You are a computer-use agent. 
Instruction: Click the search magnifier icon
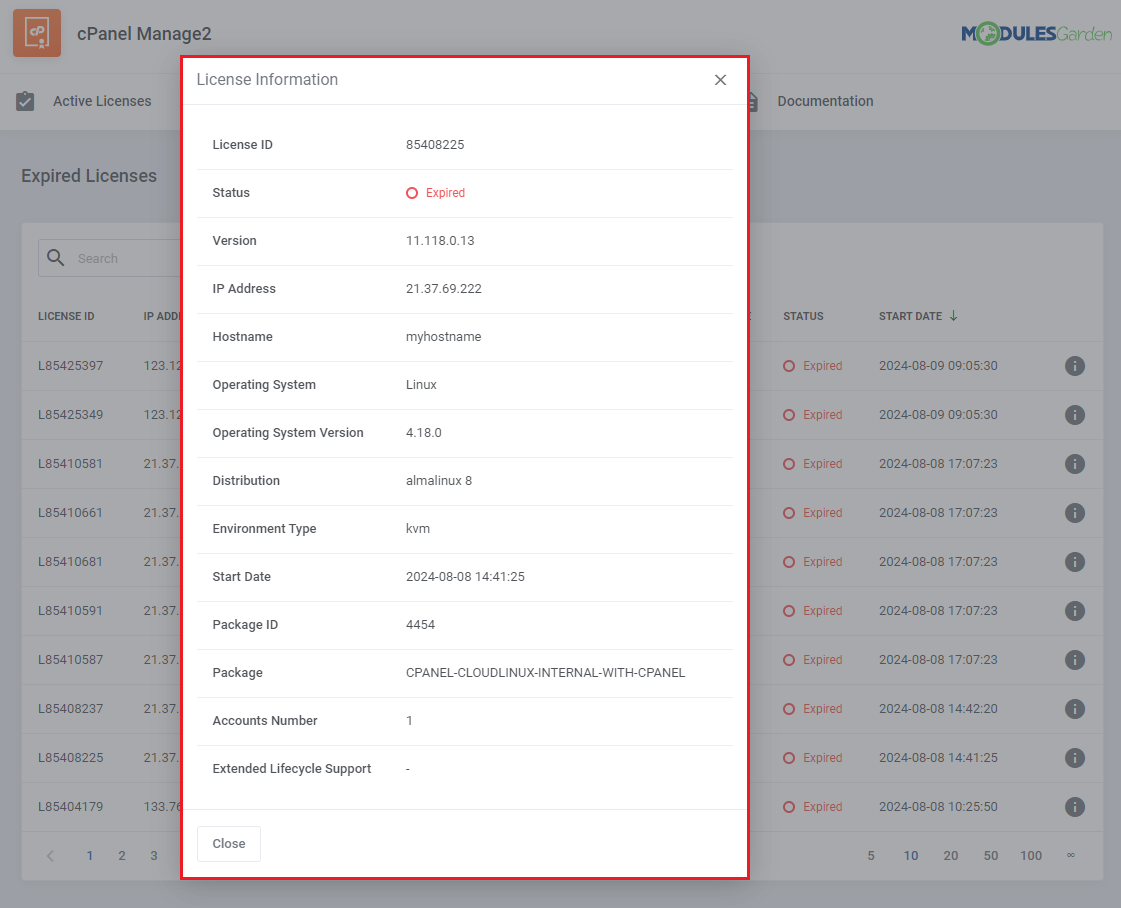point(56,257)
